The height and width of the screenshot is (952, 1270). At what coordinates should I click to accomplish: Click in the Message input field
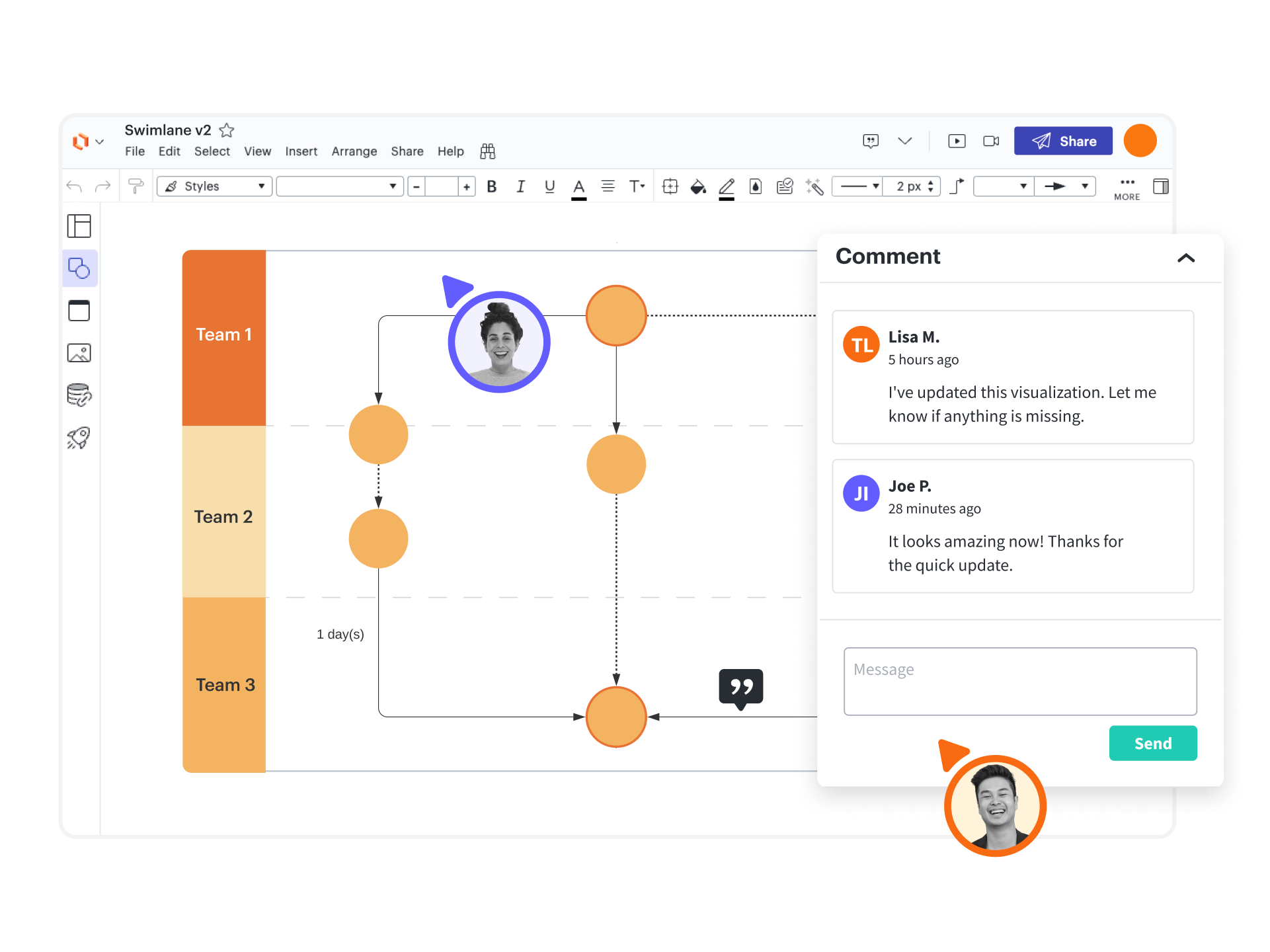[1019, 681]
